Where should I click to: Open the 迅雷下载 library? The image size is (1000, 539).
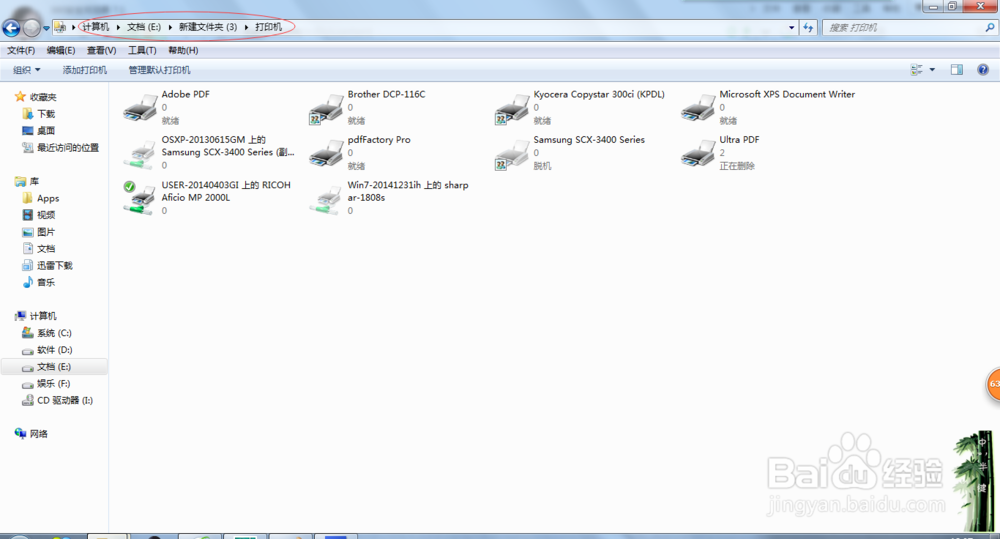(x=47, y=265)
